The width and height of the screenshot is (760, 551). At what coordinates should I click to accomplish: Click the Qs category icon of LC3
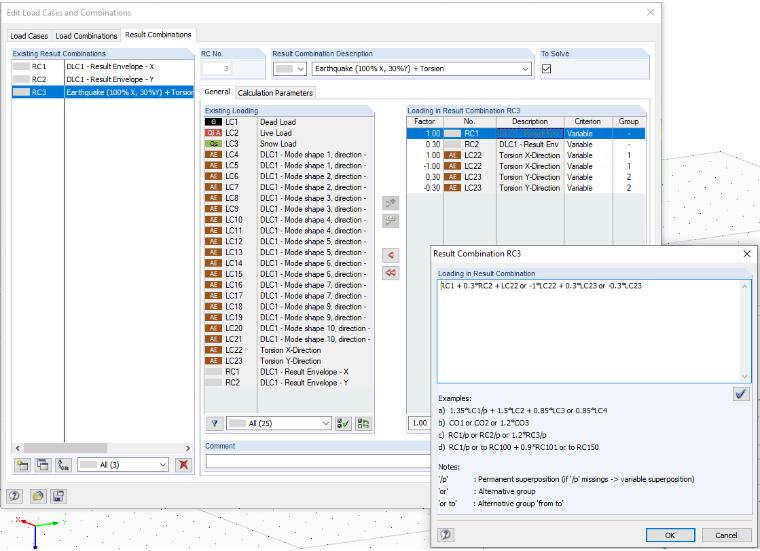213,144
